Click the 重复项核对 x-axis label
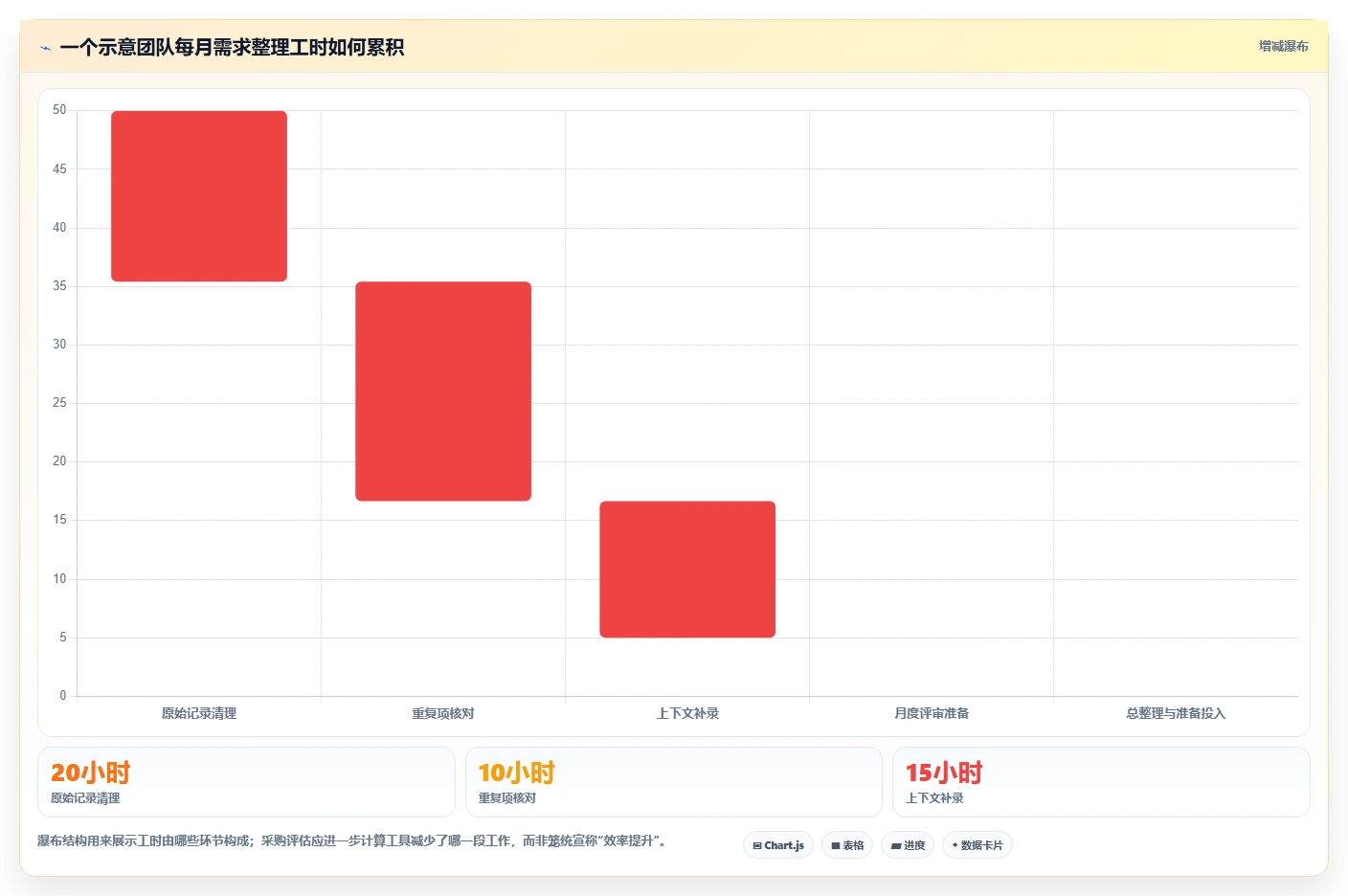 point(443,713)
